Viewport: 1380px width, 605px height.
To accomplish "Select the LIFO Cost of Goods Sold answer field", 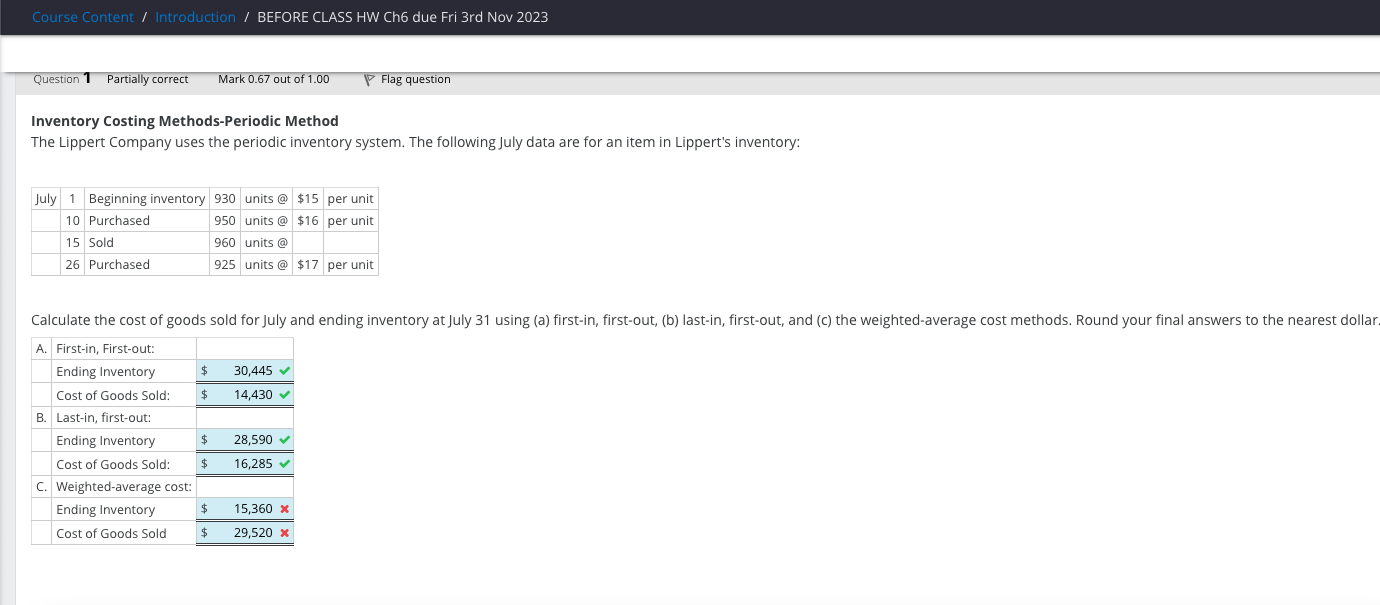I will pyautogui.click(x=243, y=463).
